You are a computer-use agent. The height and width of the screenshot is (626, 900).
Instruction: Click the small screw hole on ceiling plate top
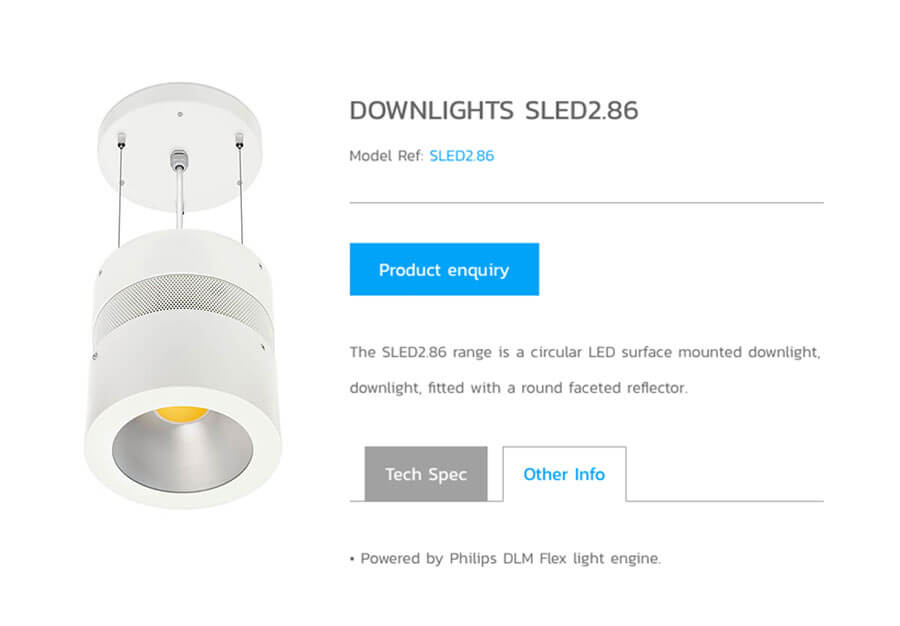click(180, 115)
